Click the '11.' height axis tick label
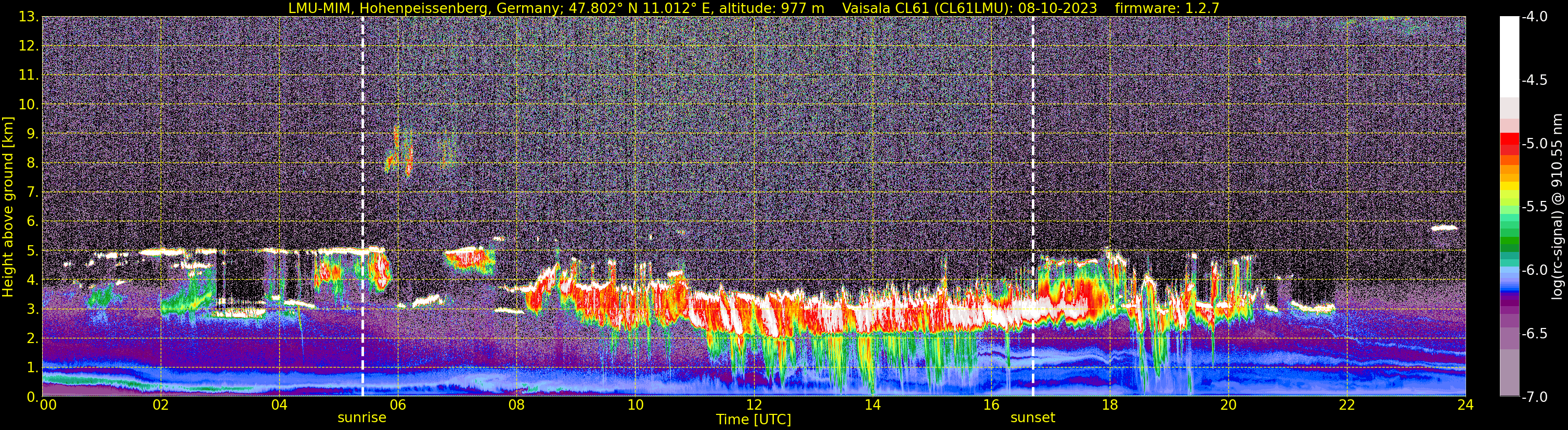 point(29,75)
